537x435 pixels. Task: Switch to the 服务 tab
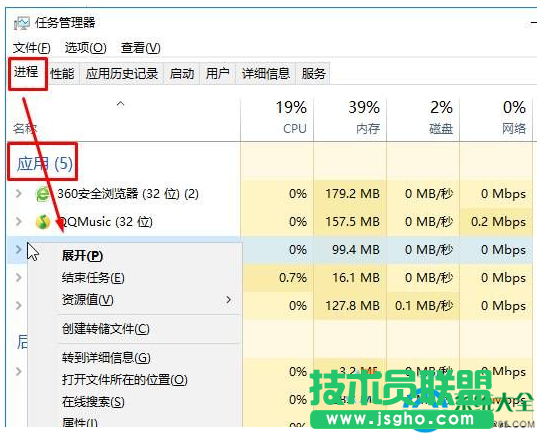click(x=313, y=74)
